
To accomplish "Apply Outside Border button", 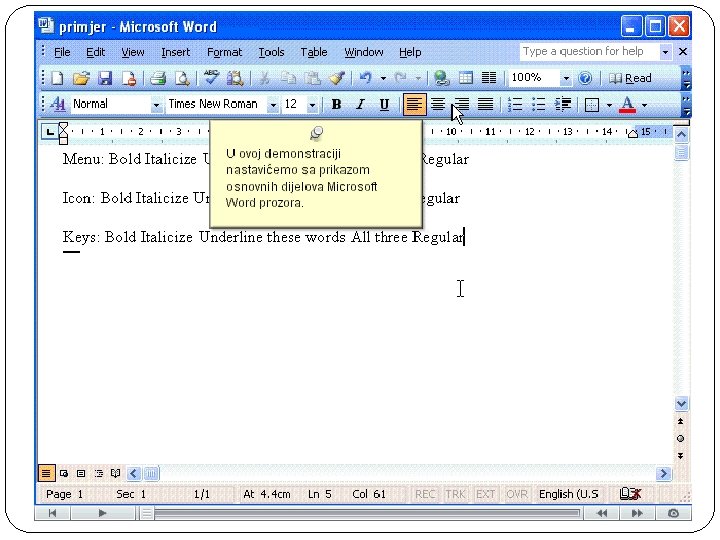I will pyautogui.click(x=592, y=105).
